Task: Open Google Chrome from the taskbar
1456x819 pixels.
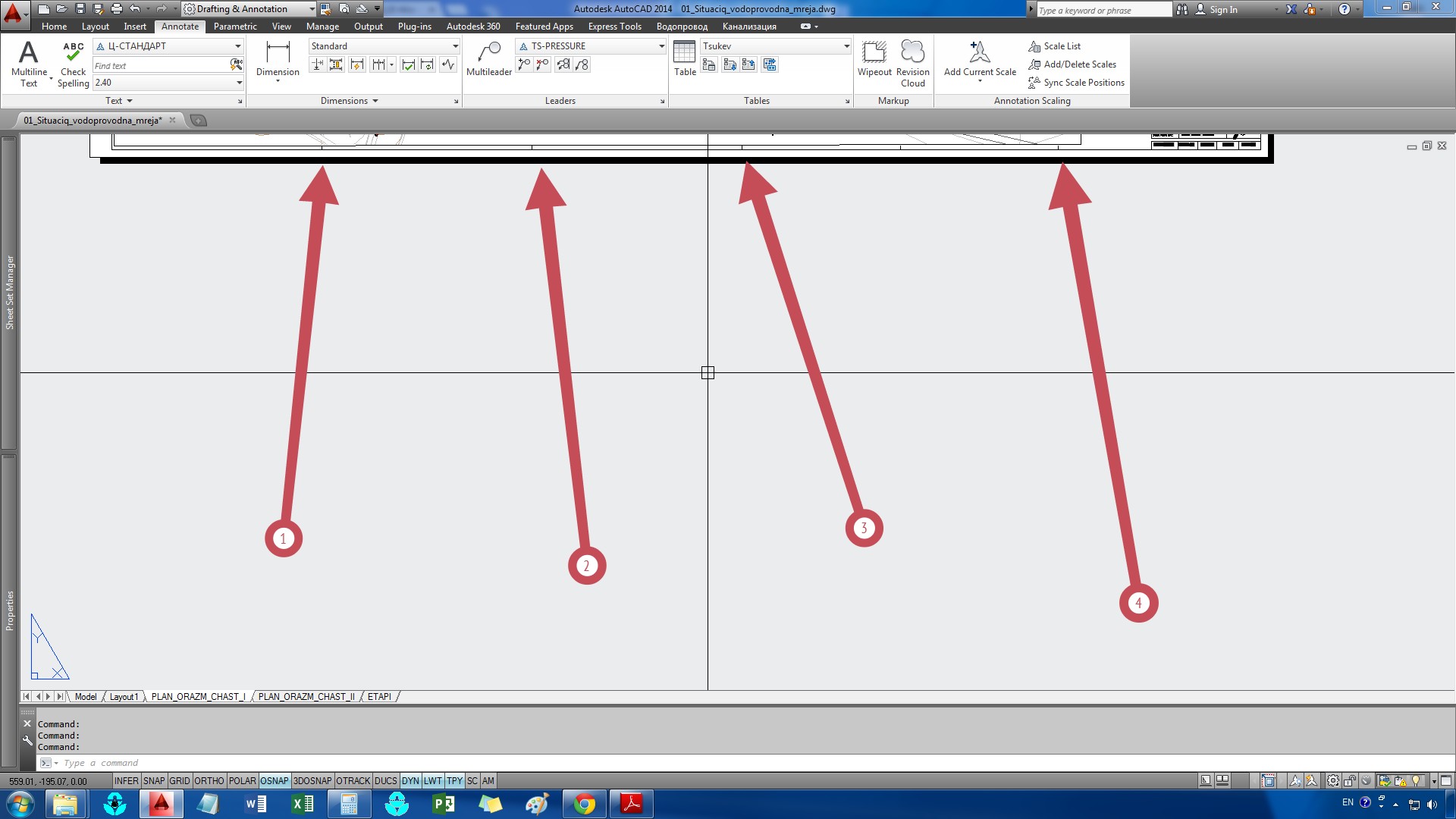Action: coord(584,804)
